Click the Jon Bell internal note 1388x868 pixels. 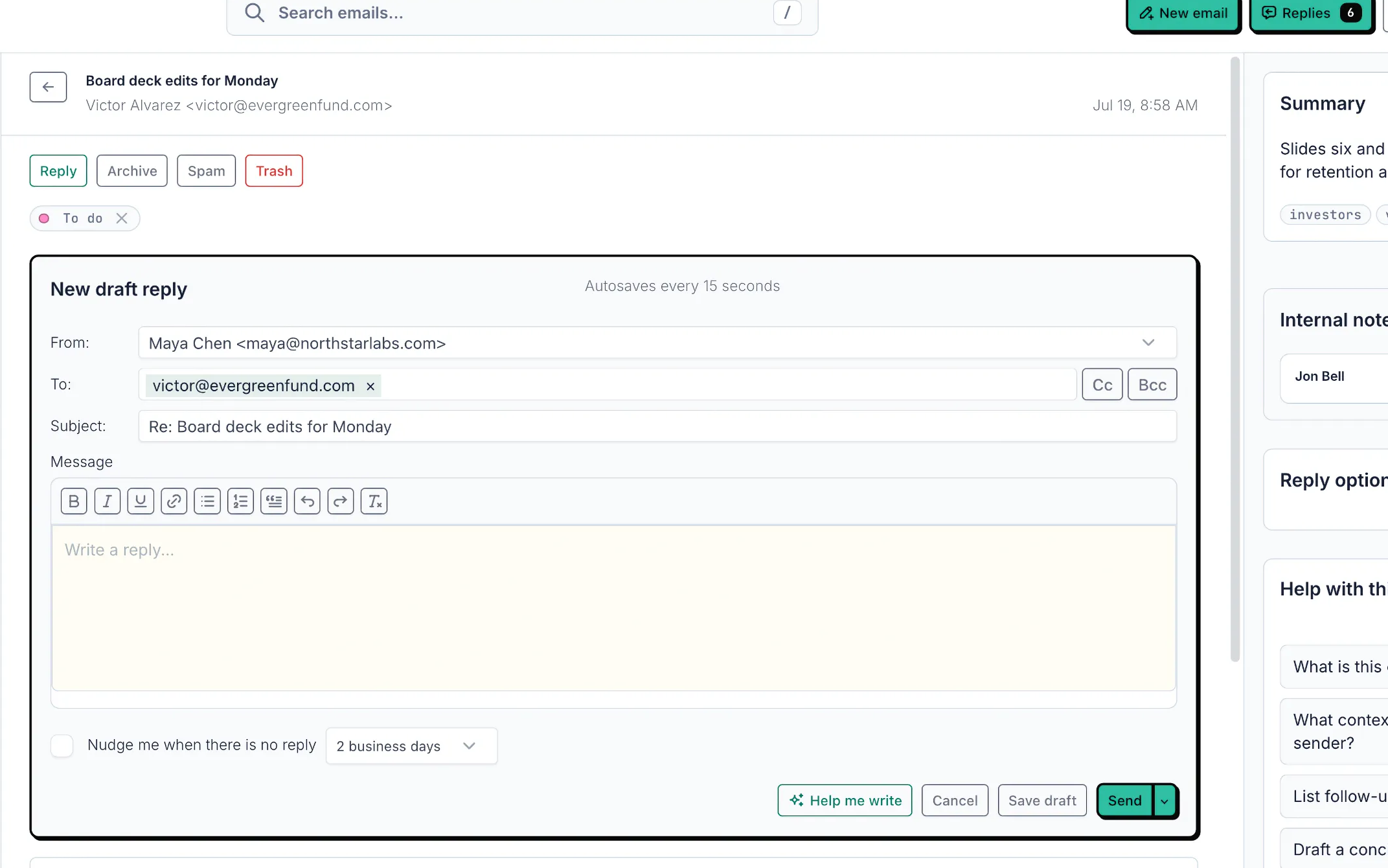1334,378
